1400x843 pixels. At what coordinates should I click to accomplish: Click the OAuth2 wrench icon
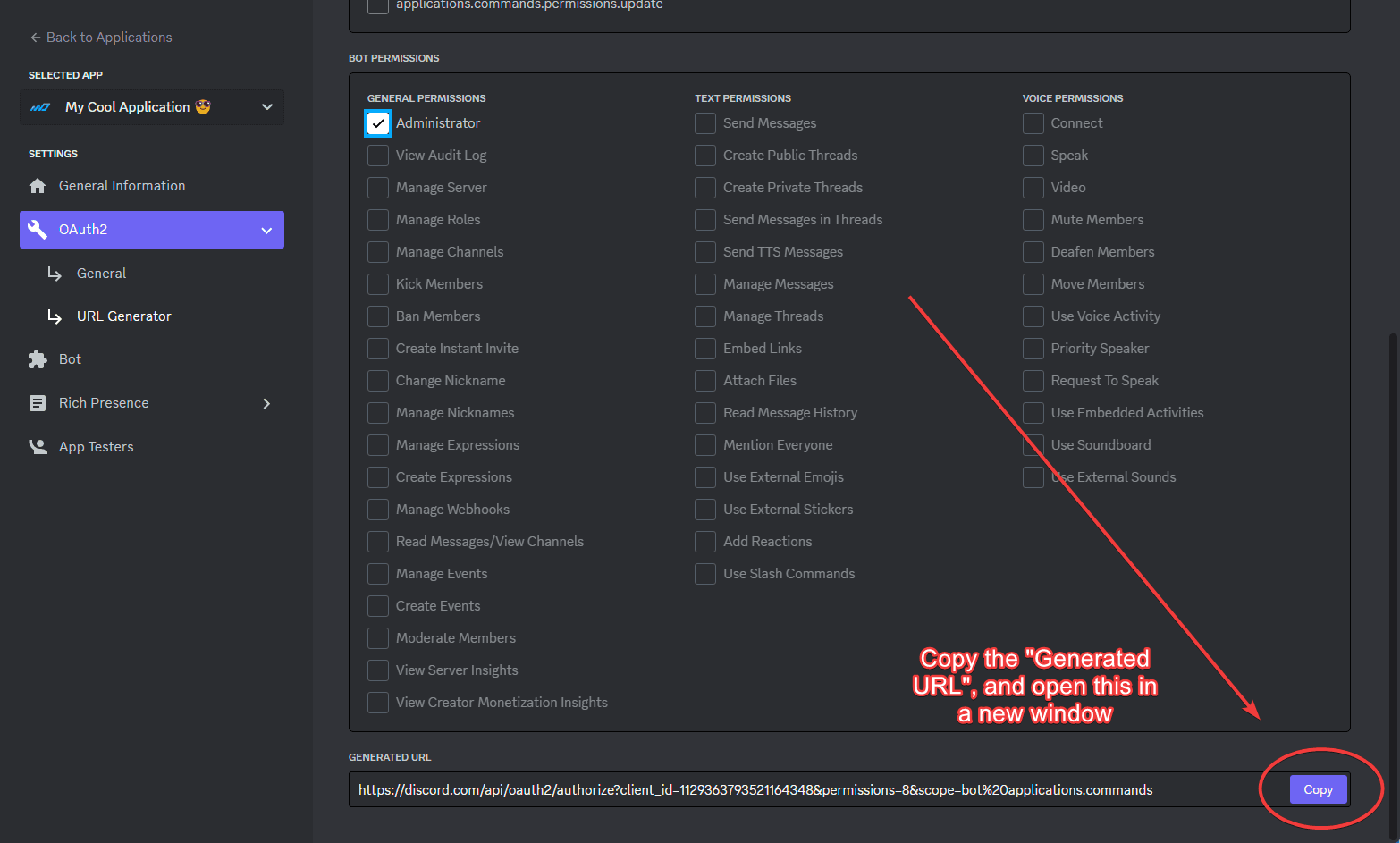point(38,230)
